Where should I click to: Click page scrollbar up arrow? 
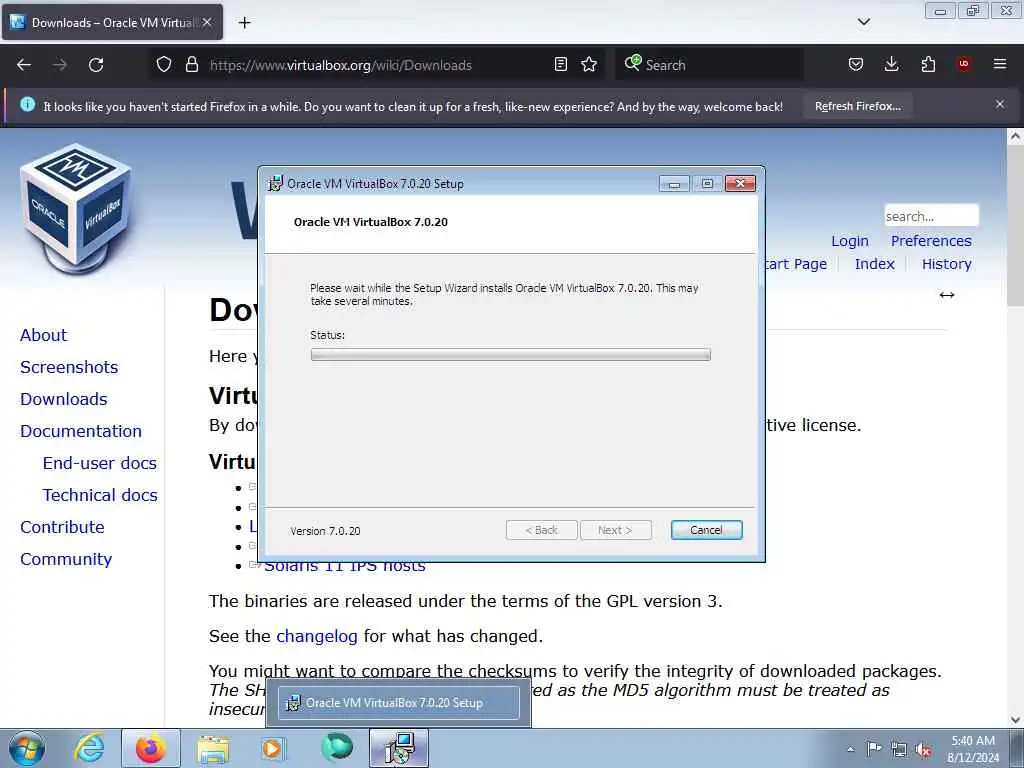coord(1015,136)
